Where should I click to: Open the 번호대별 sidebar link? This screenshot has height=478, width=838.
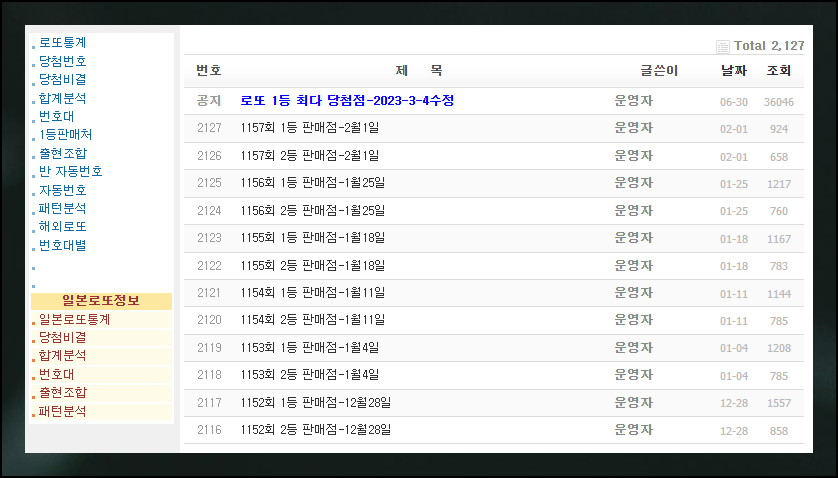(x=63, y=245)
